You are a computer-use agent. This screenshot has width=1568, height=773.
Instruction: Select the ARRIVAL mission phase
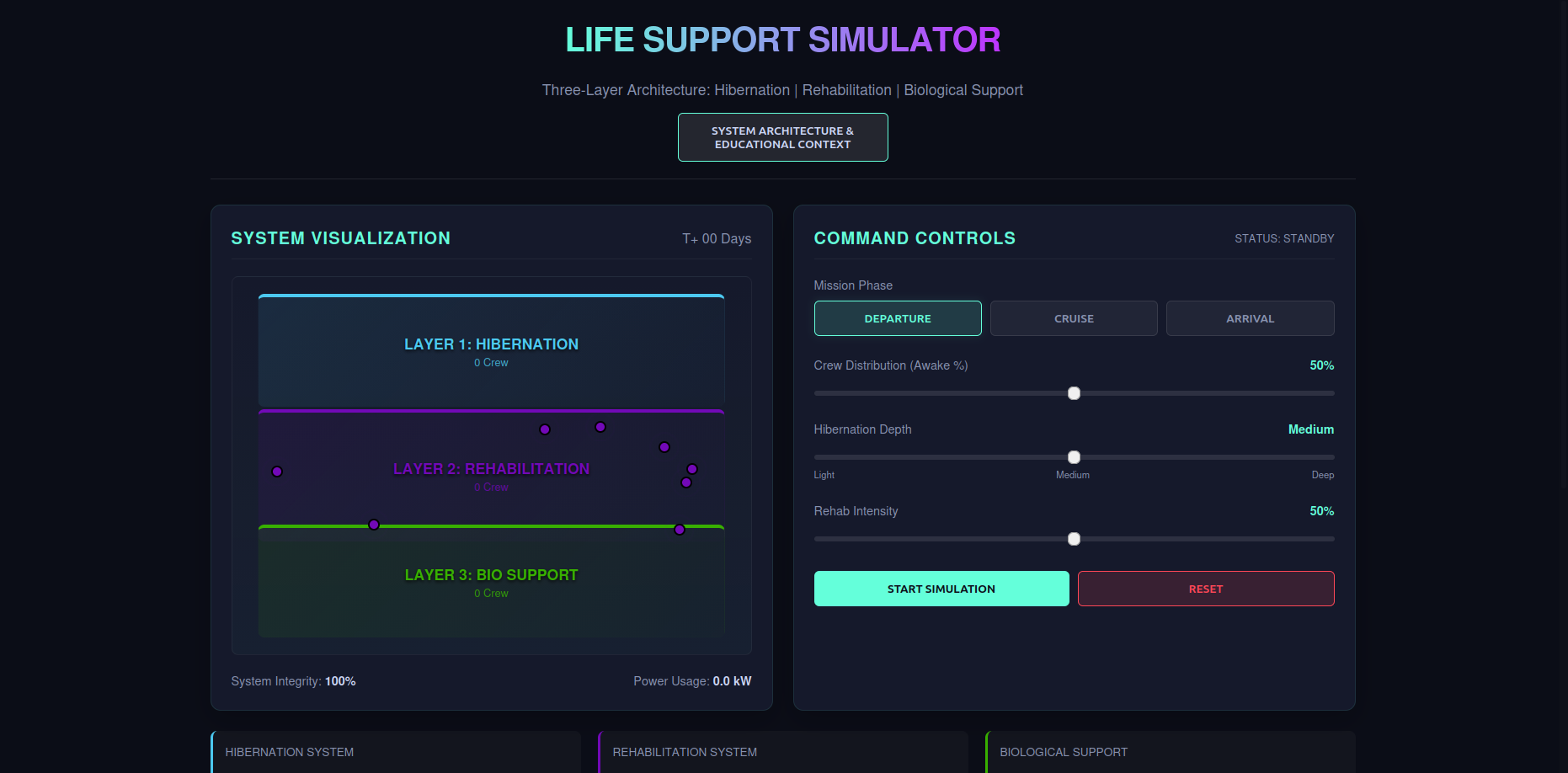point(1250,318)
